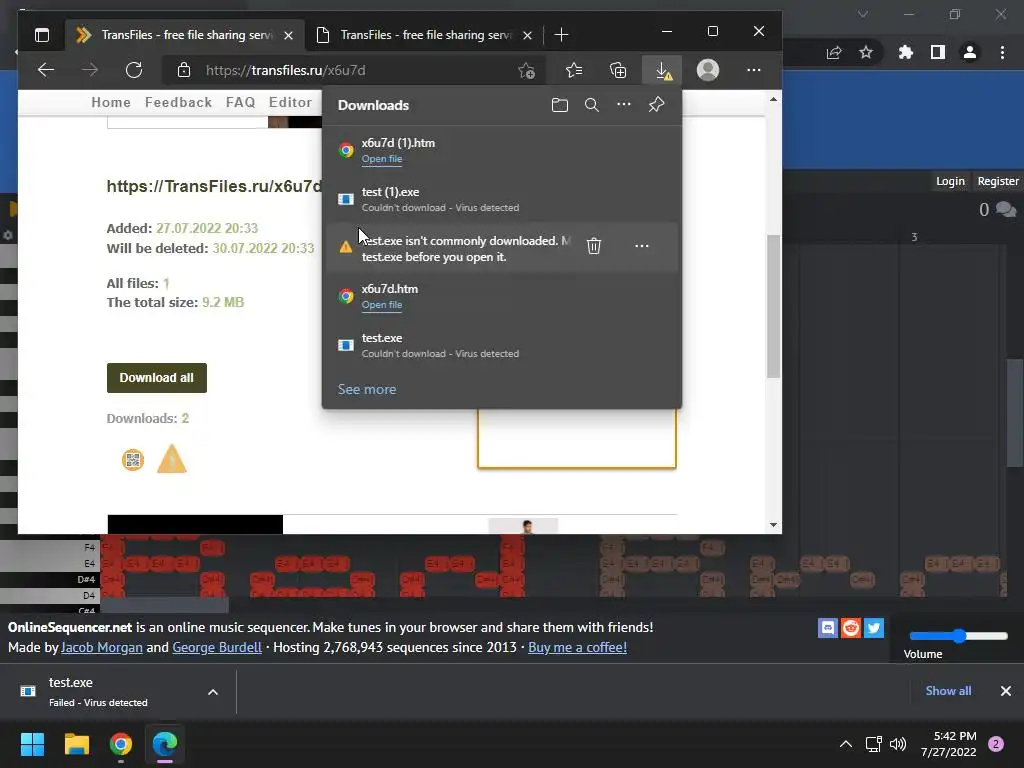Open taskbar volume speaker icon
Image resolution: width=1024 pixels, height=768 pixels.
(899, 744)
